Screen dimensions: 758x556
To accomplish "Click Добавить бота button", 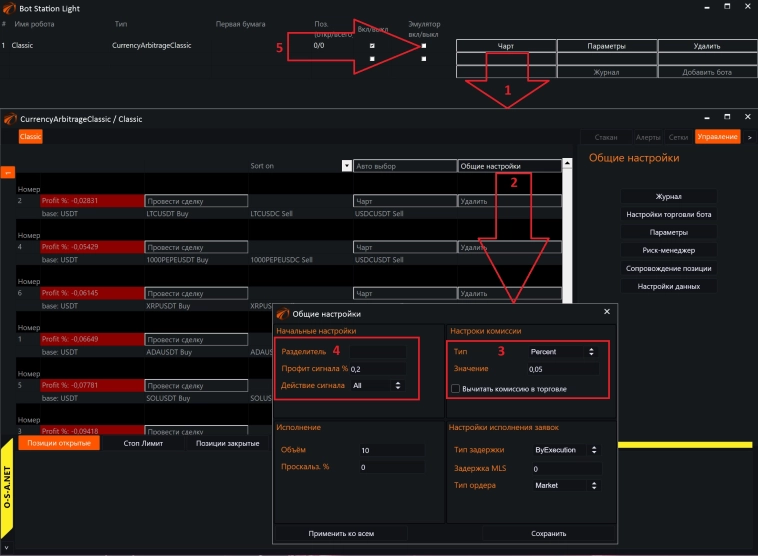I will click(x=707, y=72).
